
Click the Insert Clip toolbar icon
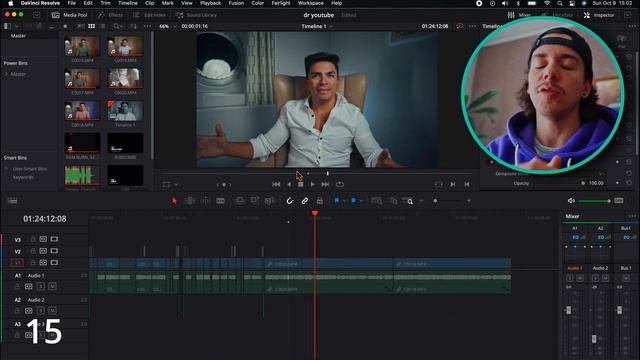240,201
